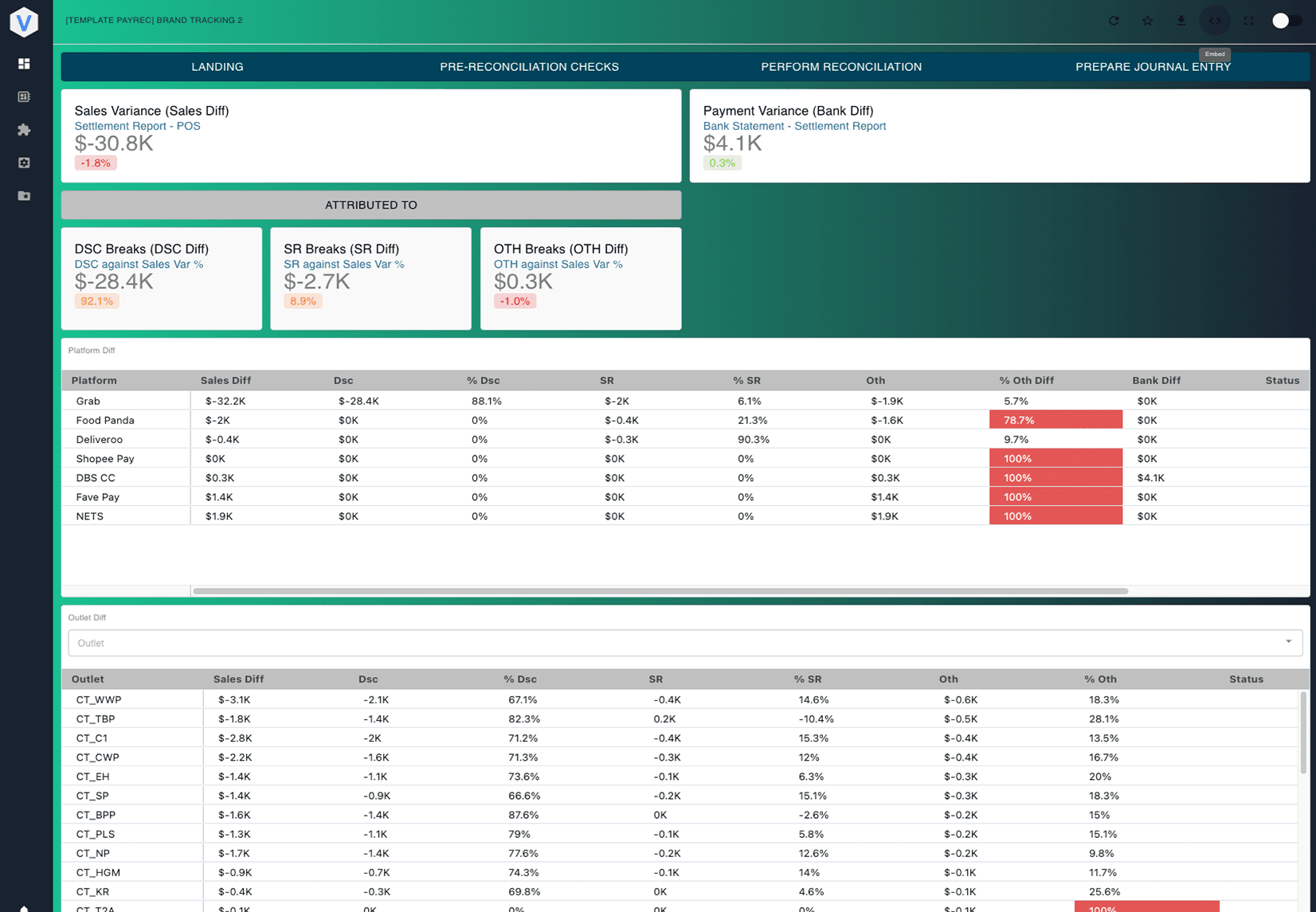
Task: Open the puzzle-piece plugins icon
Action: [x=24, y=130]
